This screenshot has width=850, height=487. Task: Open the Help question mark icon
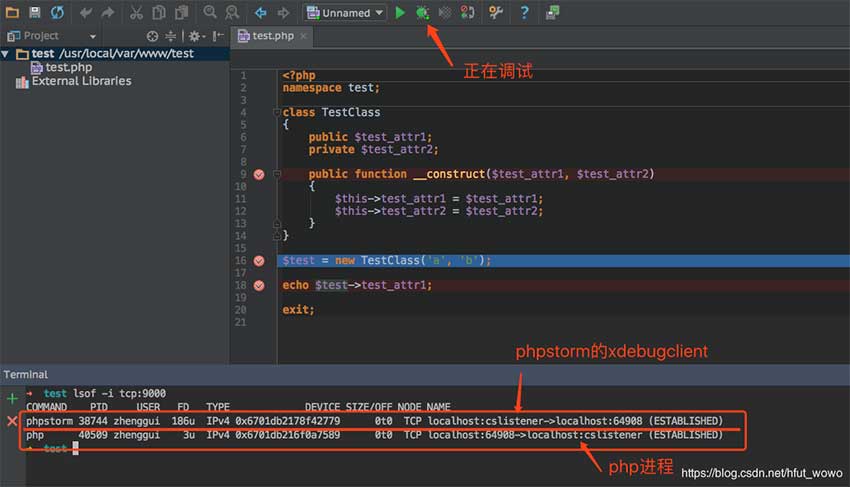tap(524, 13)
